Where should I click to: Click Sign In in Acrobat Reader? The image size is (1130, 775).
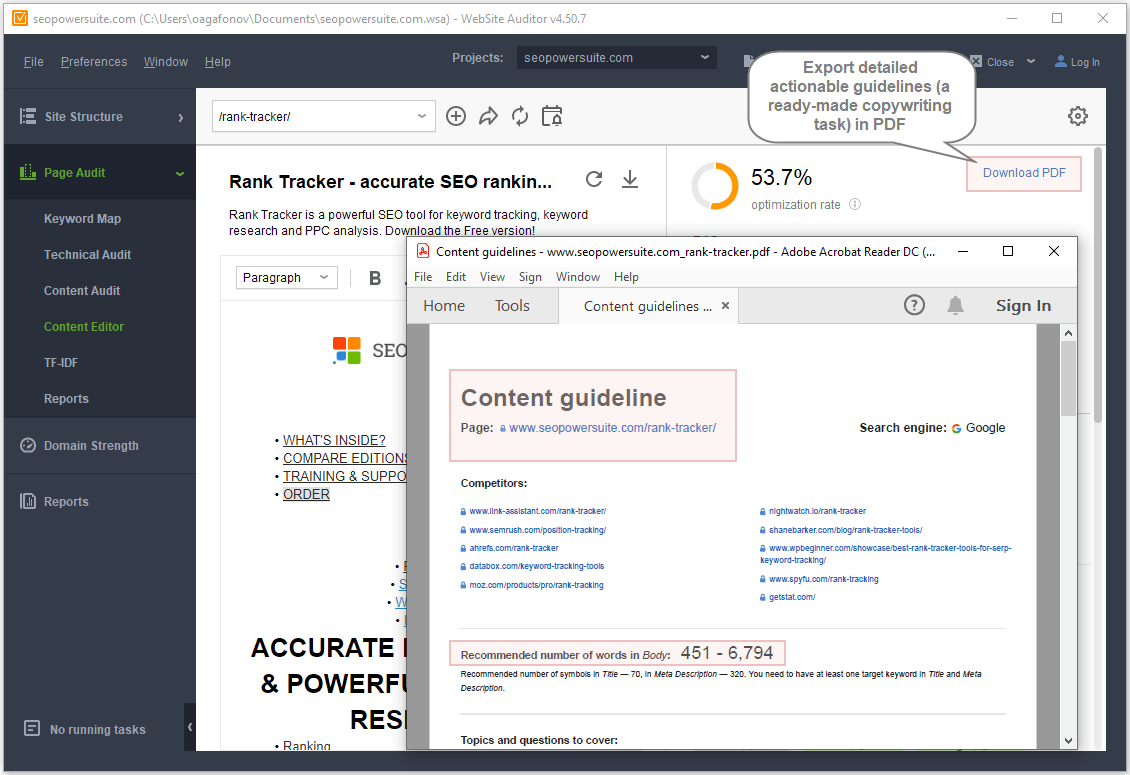(1023, 306)
